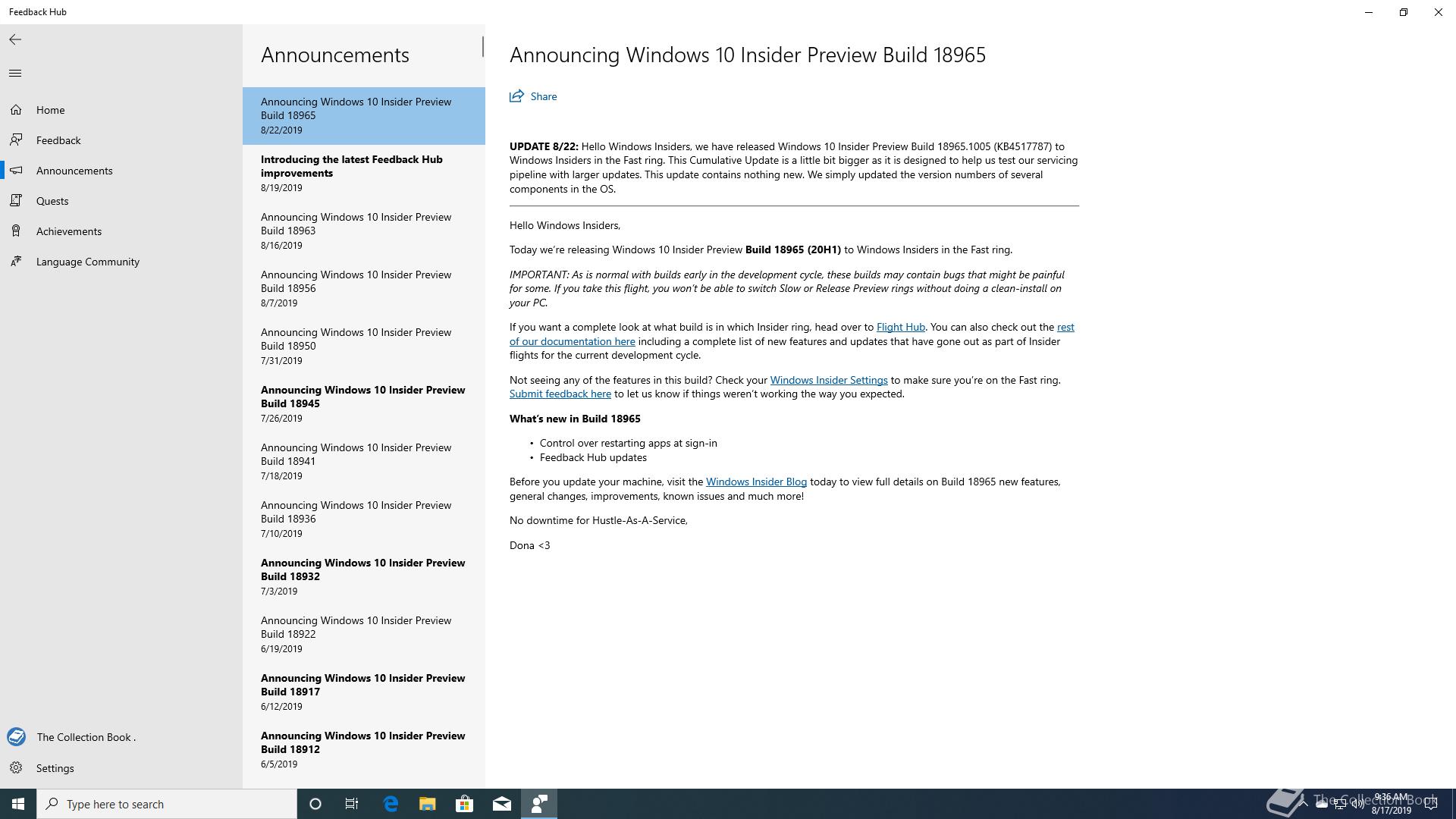The image size is (1456, 819).
Task: Click the announcements list scrollbar thumb
Action: click(x=482, y=46)
